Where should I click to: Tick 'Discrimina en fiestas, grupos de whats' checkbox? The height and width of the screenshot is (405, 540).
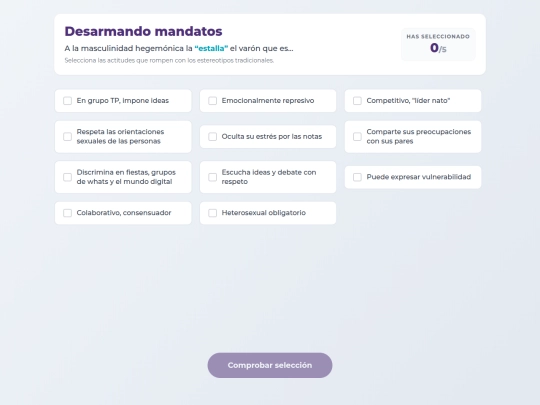[68, 177]
